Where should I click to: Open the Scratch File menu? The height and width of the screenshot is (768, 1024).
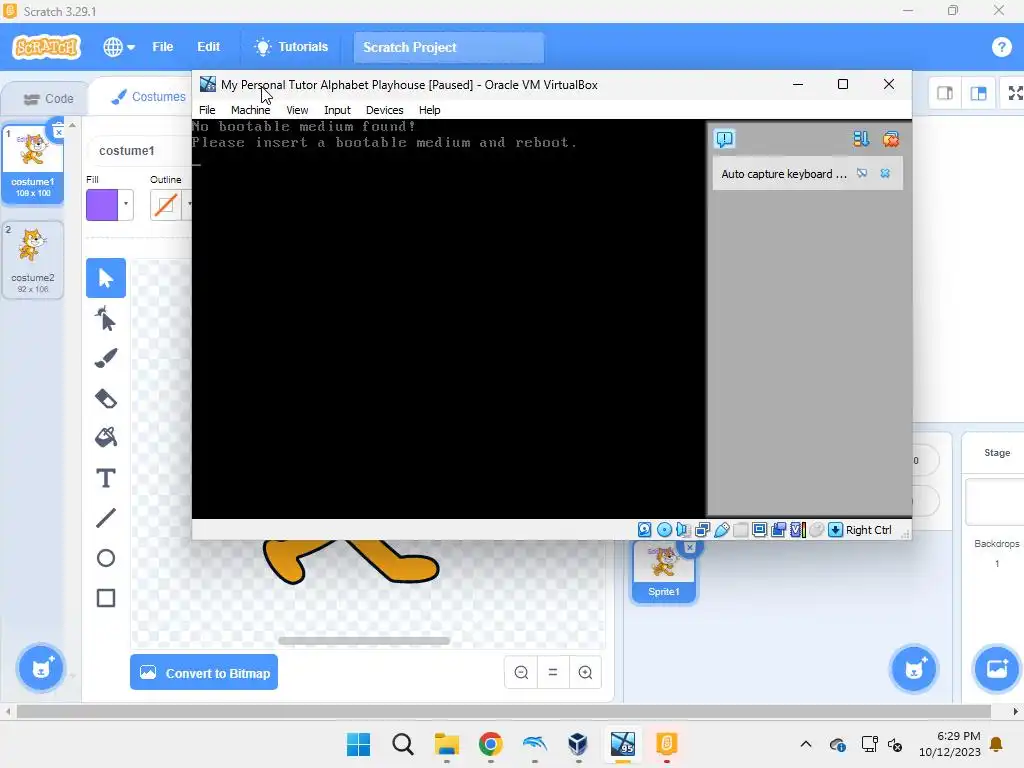[x=163, y=47]
